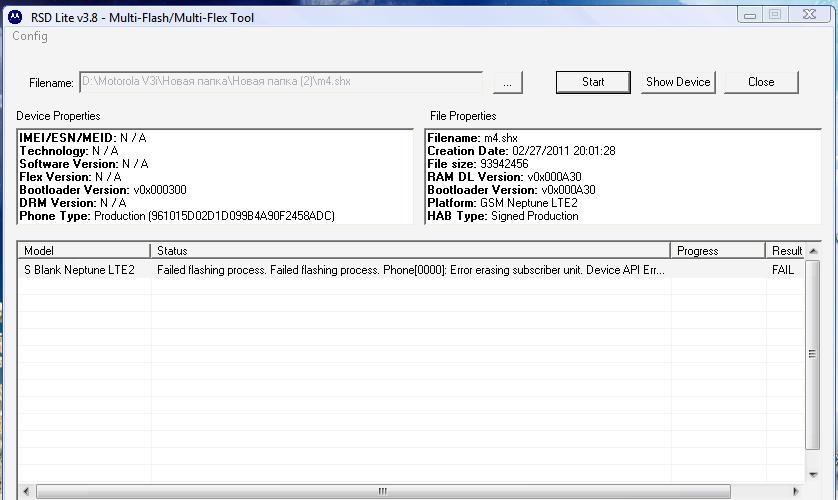The image size is (838, 500).
Task: Click the Result column header
Action: [x=786, y=251]
